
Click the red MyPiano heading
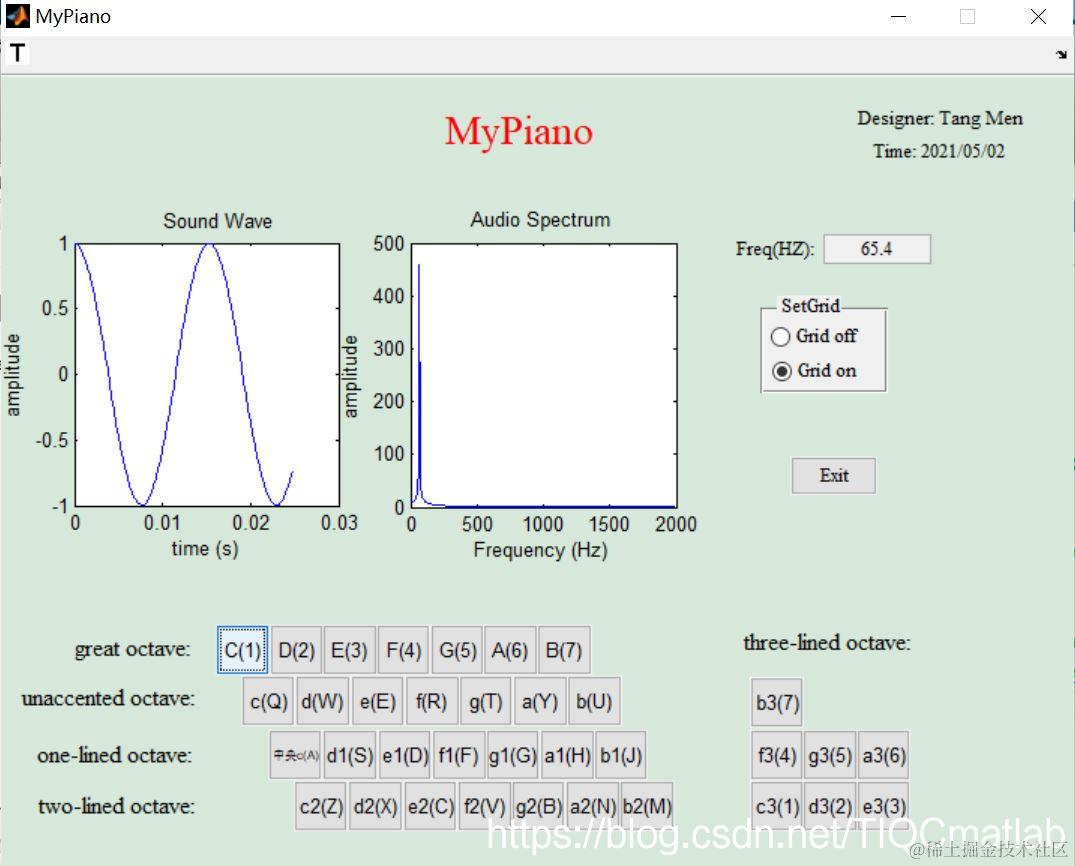518,131
